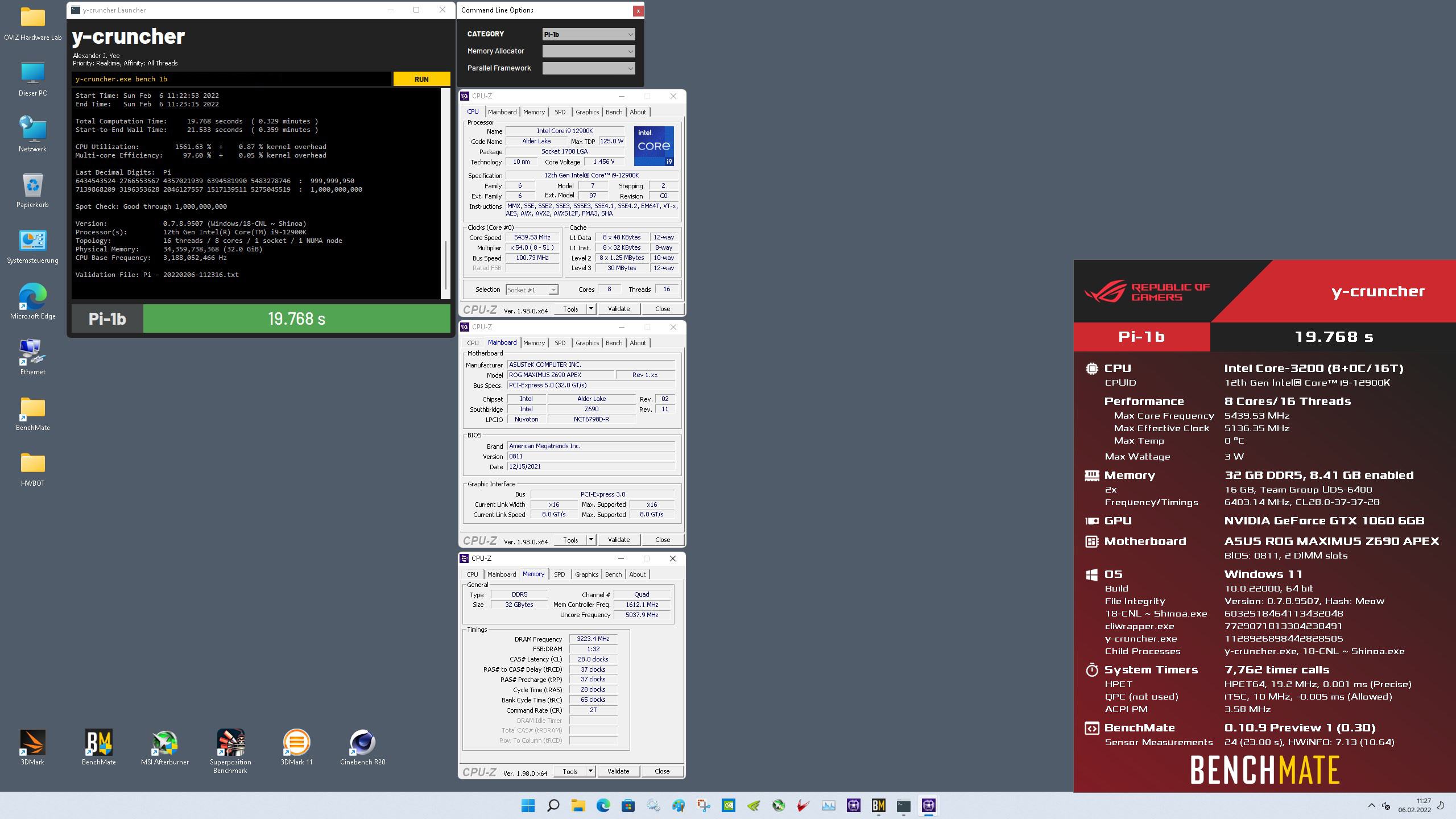Screen dimensions: 1456x819
Task: Expand the Socket #1 selection dropdown
Action: coord(532,290)
